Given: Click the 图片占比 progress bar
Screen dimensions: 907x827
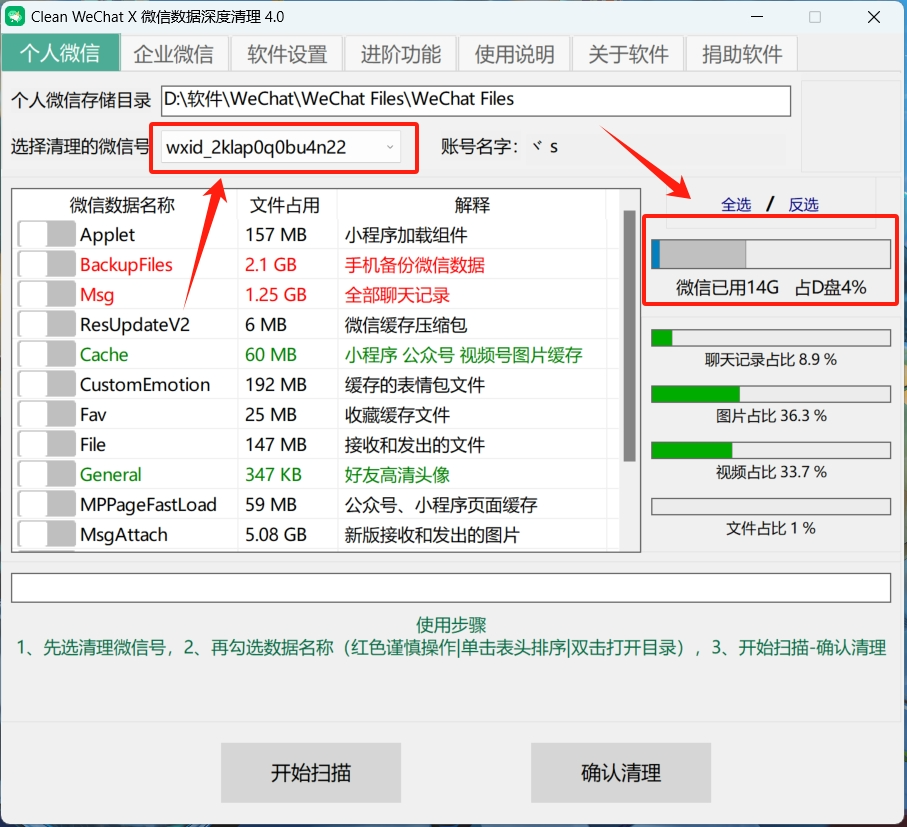Looking at the screenshot, I should (770, 394).
